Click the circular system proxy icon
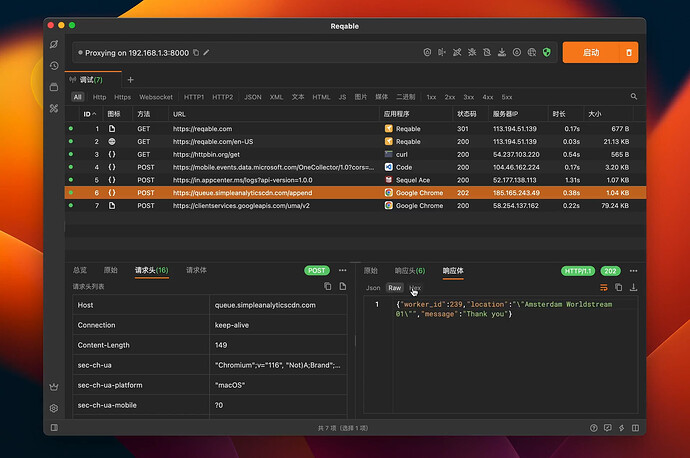This screenshot has height=458, width=690. pos(517,52)
